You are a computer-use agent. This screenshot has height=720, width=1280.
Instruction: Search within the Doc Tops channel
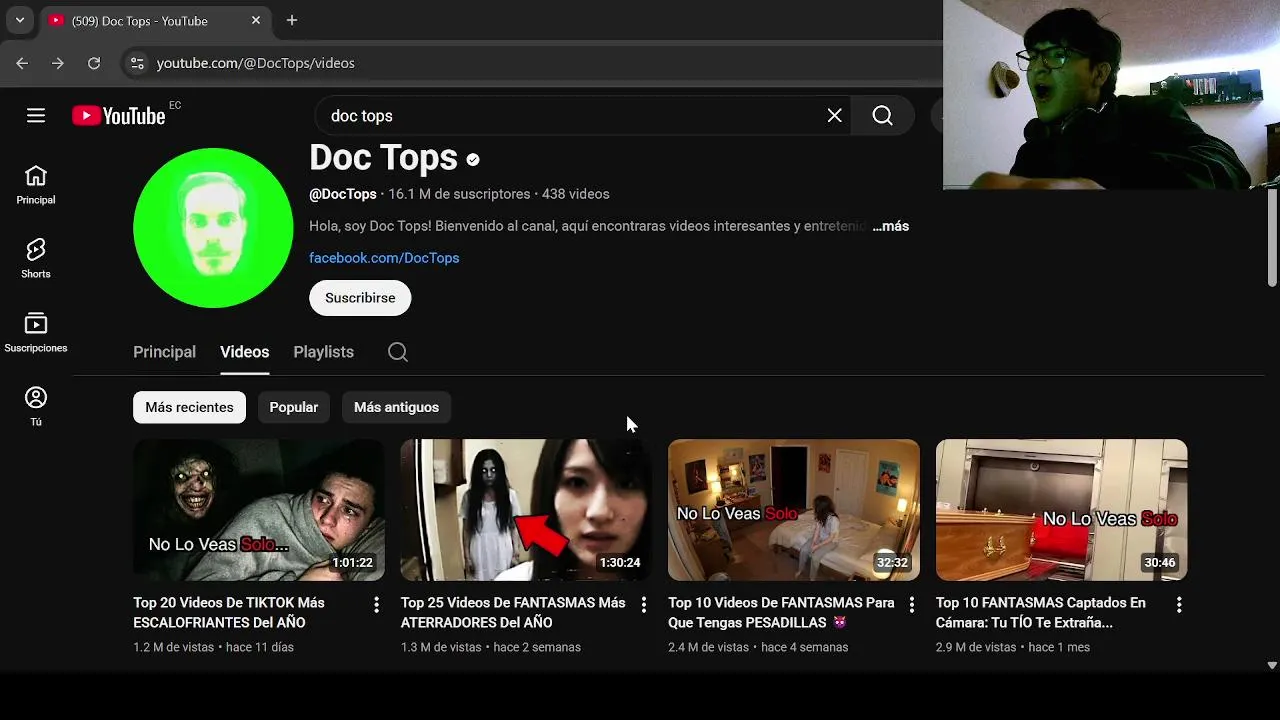click(x=398, y=352)
